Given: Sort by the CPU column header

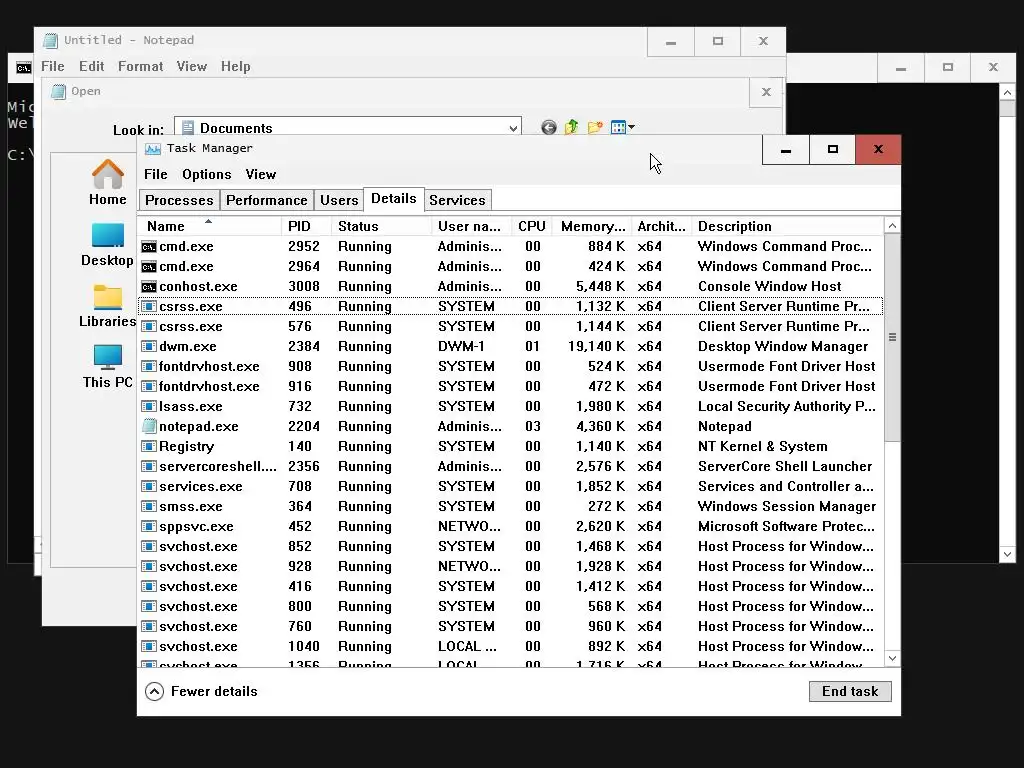Looking at the screenshot, I should click(x=532, y=227).
